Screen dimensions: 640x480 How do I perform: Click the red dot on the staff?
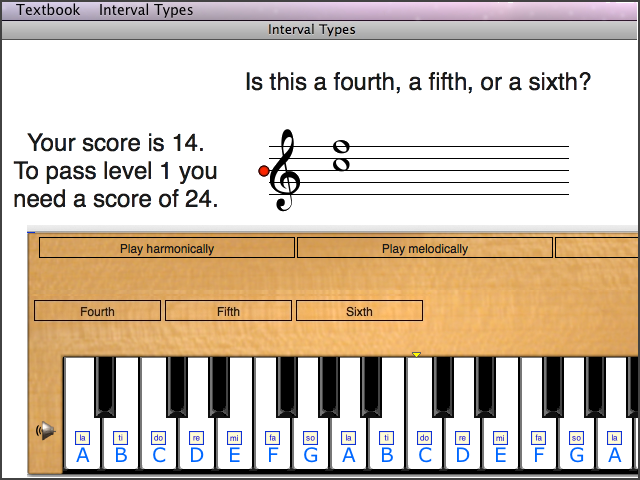[264, 171]
